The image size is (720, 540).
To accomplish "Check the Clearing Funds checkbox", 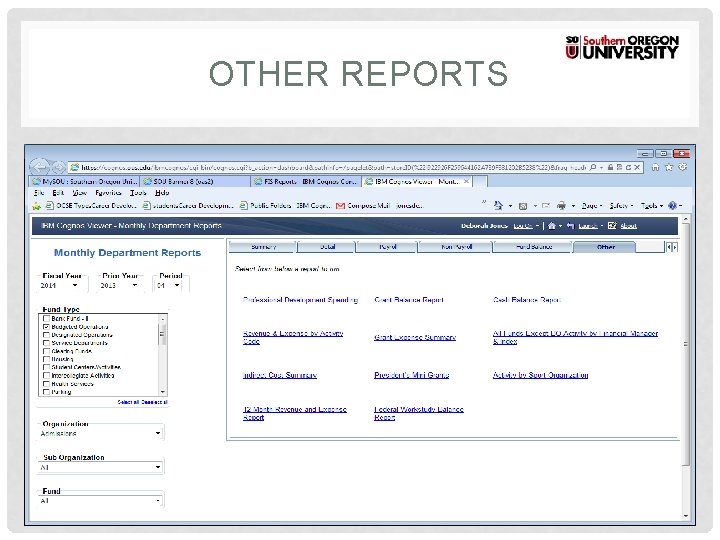I will [x=46, y=351].
